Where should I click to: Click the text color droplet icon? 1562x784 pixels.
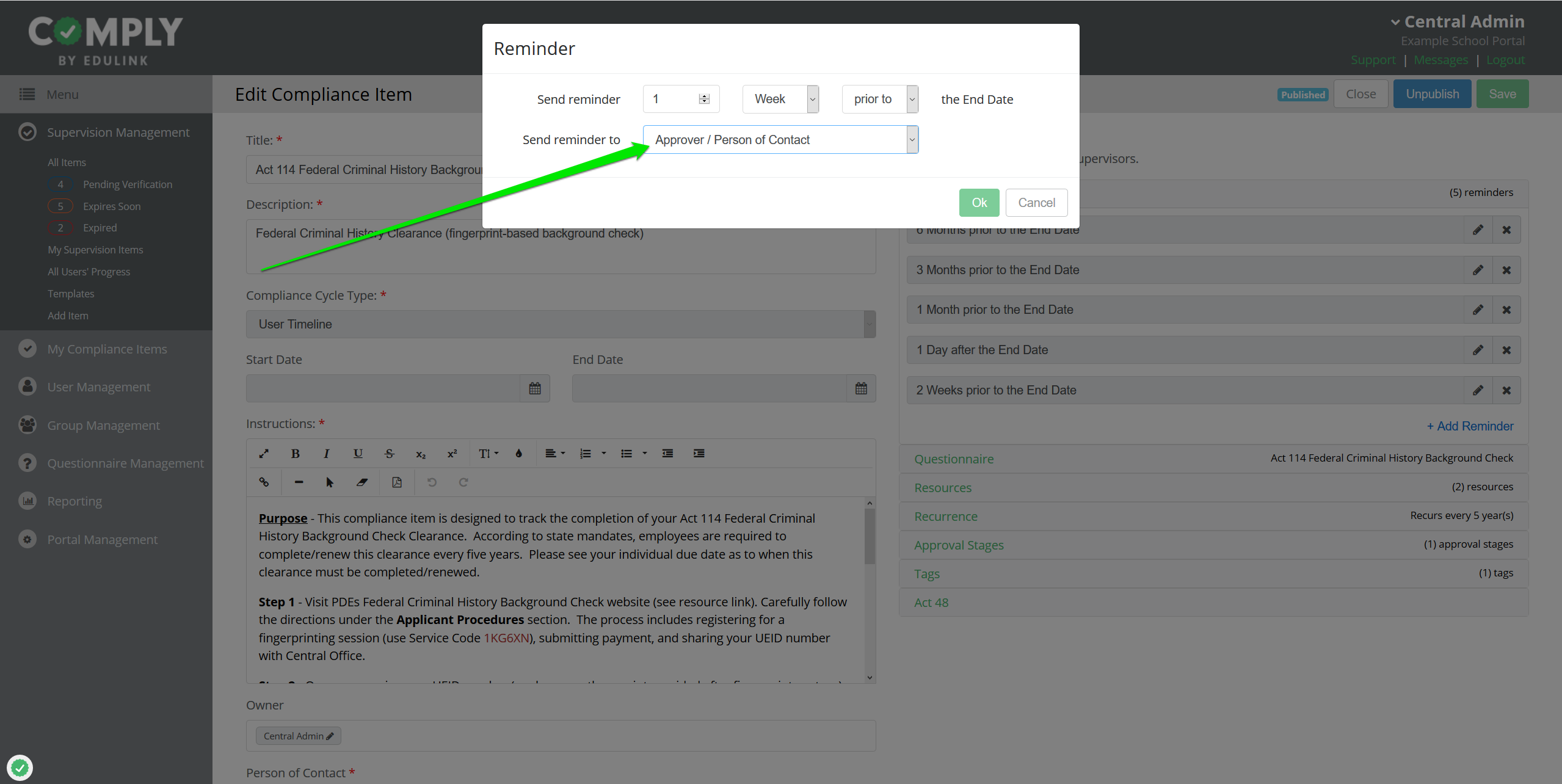pyautogui.click(x=518, y=453)
